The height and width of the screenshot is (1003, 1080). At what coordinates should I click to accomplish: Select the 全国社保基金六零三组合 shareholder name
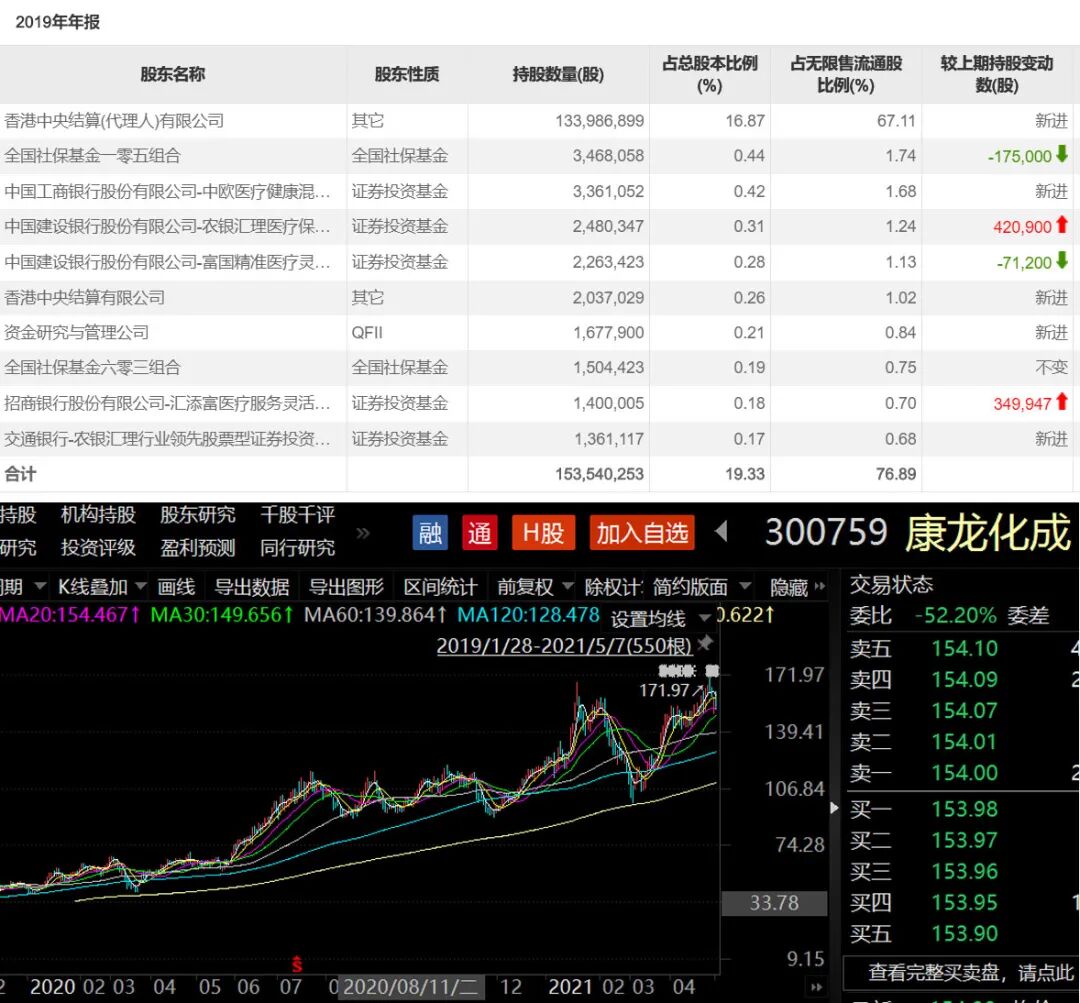coord(92,367)
